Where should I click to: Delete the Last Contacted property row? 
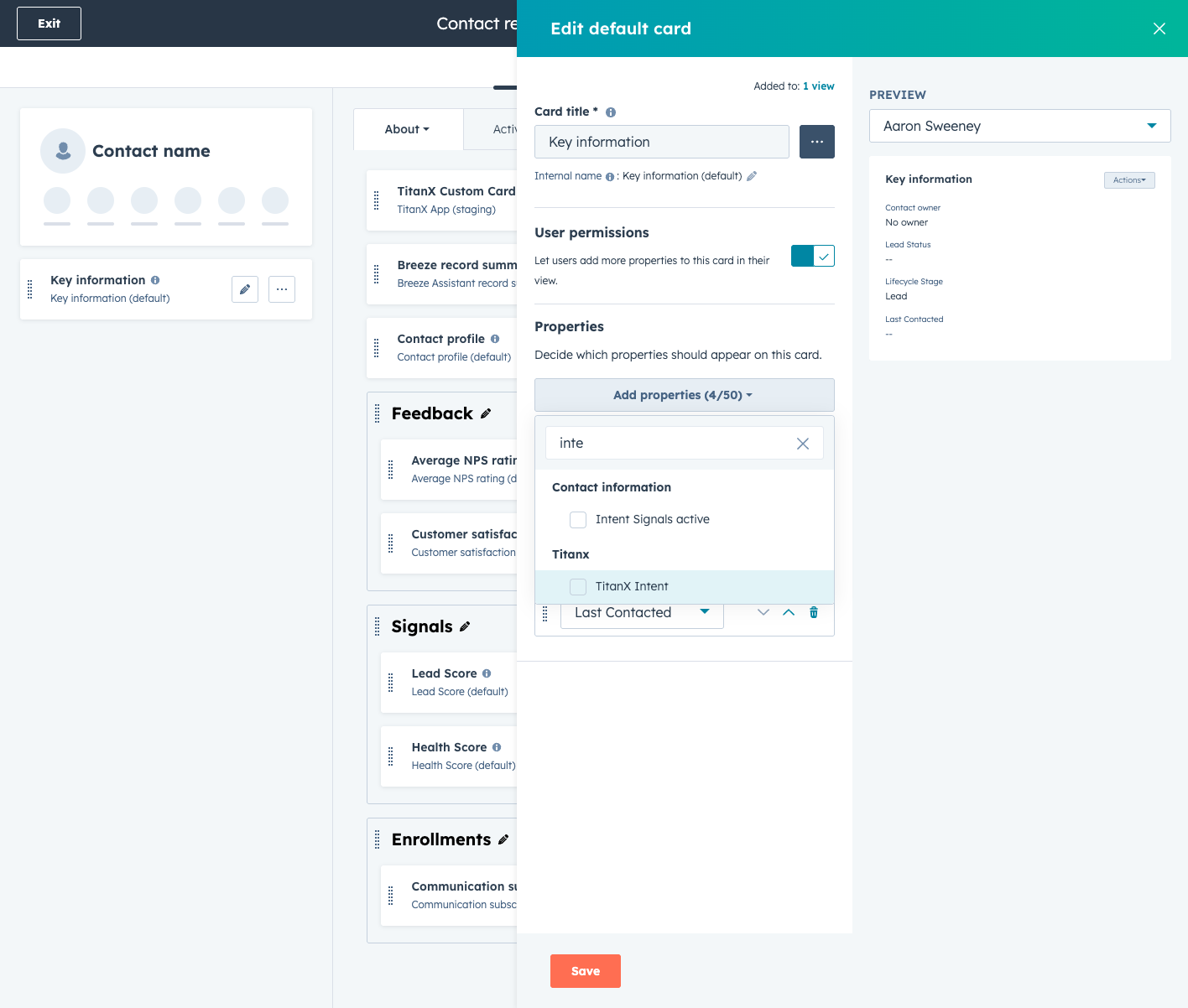coord(813,612)
